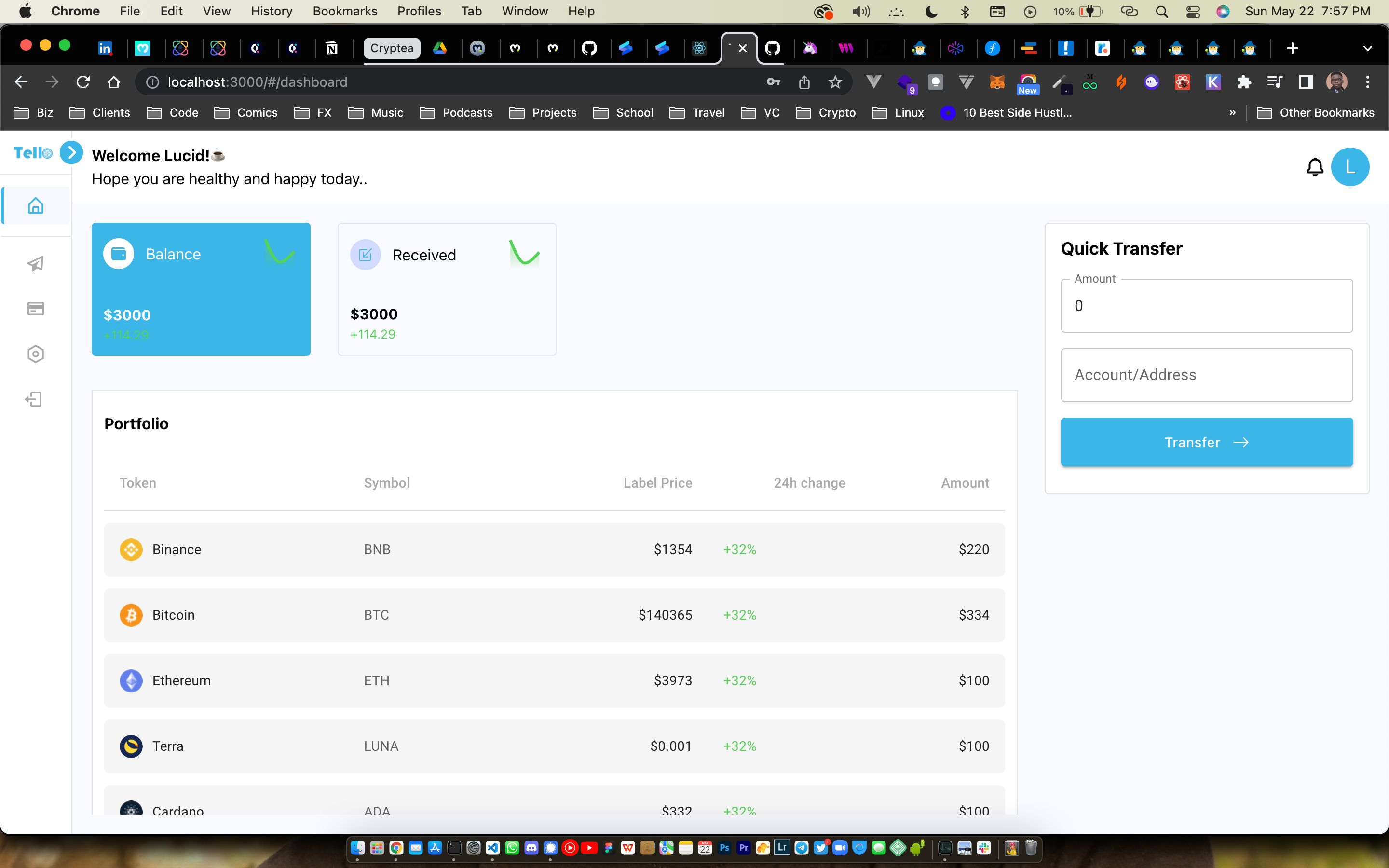
Task: Click the Terra coin icon
Action: (x=131, y=746)
